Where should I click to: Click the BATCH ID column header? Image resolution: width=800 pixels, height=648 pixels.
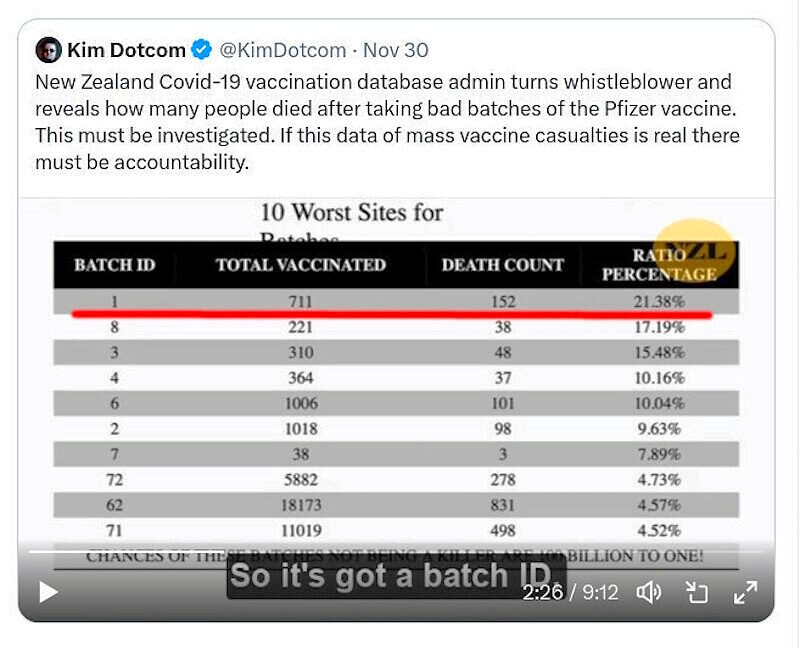click(x=115, y=265)
